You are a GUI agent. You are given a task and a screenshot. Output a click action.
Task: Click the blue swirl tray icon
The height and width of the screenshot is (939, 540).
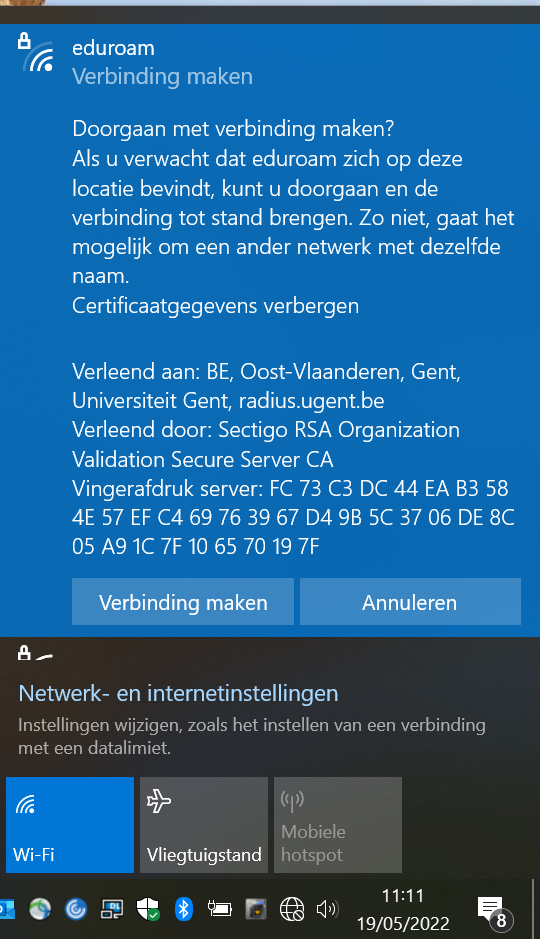[76, 909]
